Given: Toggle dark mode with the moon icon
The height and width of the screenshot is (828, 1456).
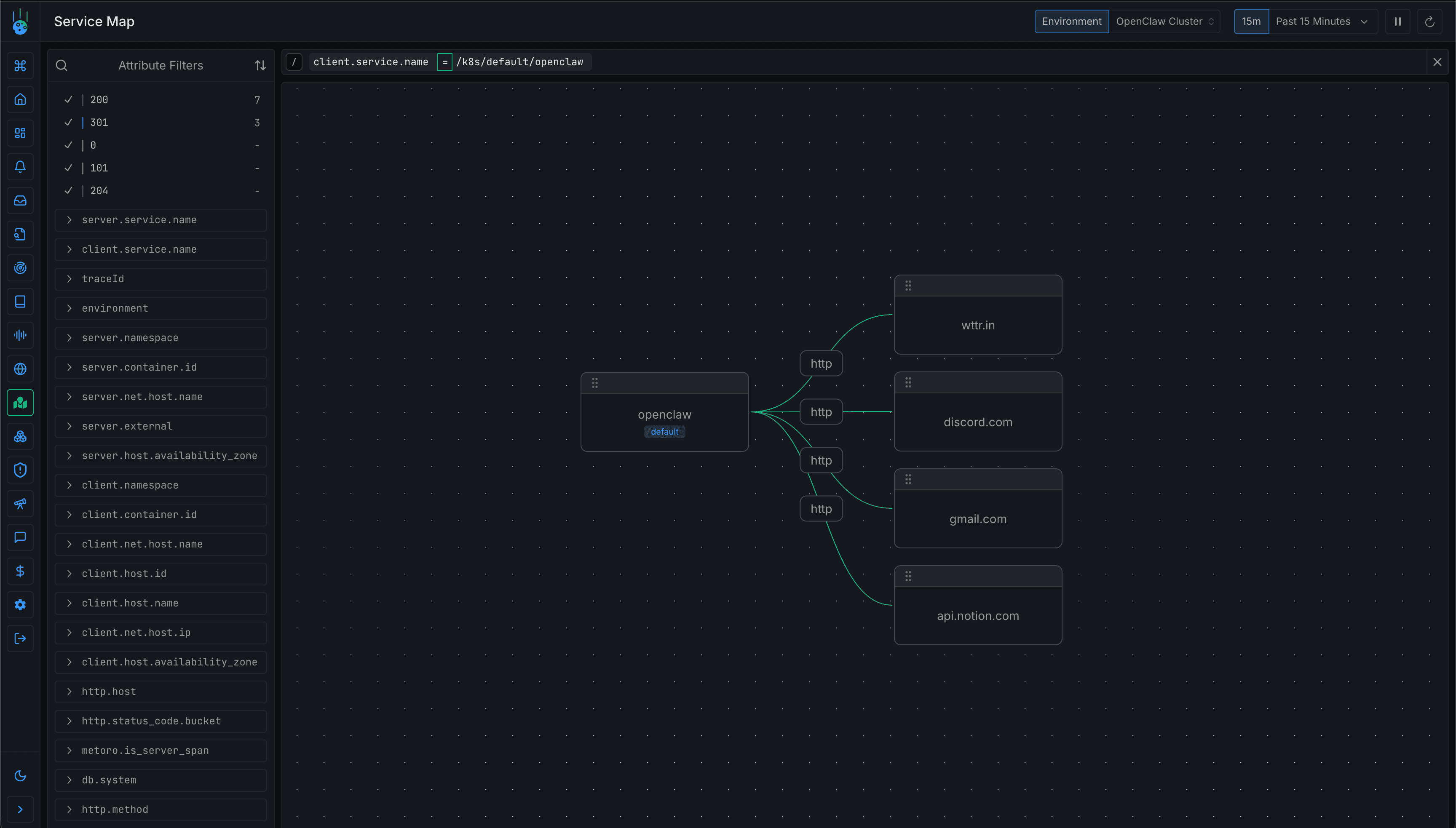Looking at the screenshot, I should point(21,776).
